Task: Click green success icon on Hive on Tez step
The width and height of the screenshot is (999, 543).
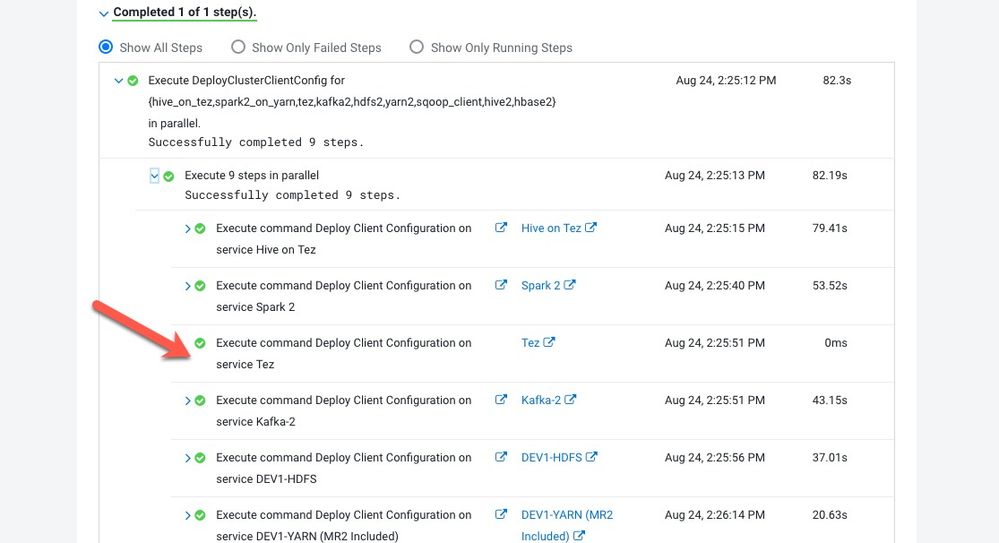Action: (x=200, y=229)
